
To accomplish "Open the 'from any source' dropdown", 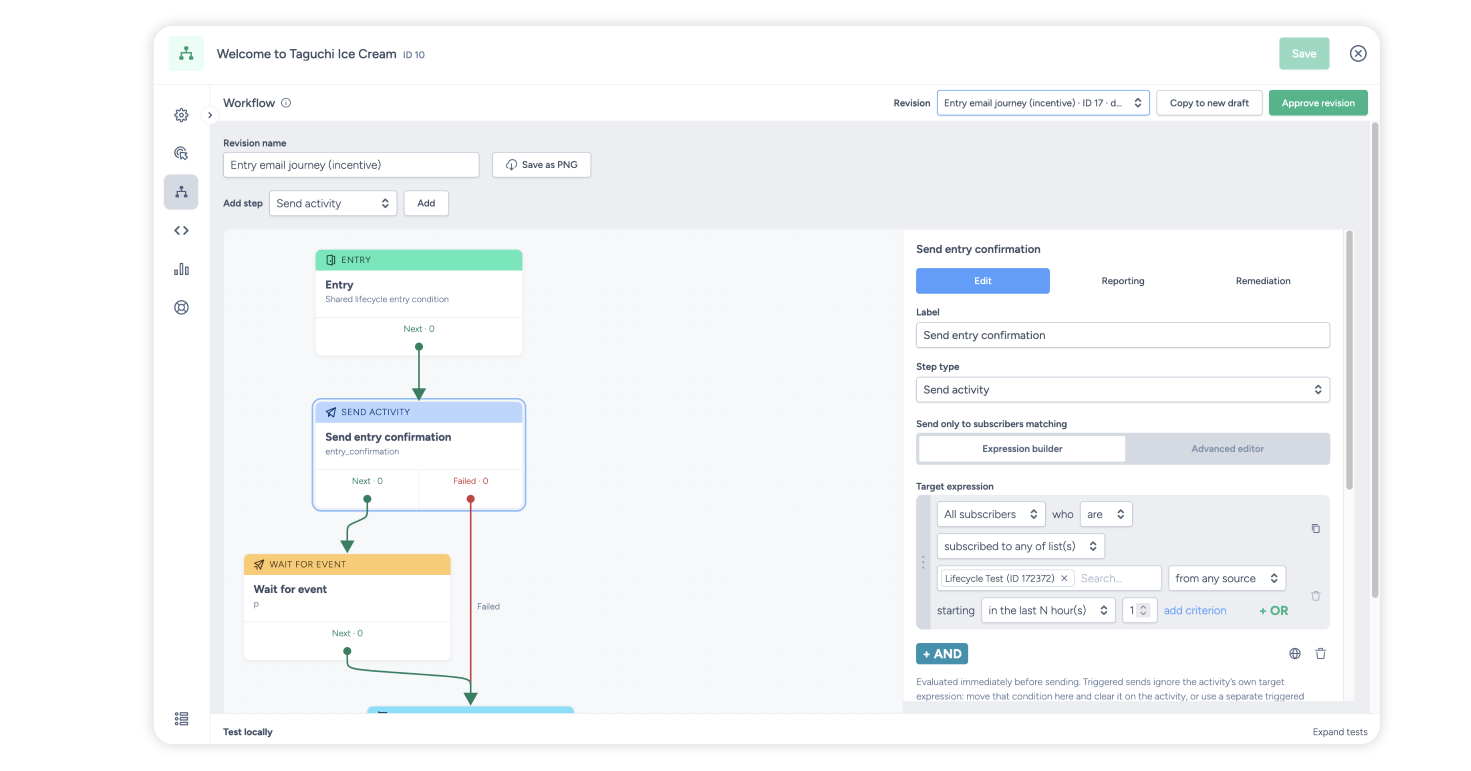I will point(1227,578).
